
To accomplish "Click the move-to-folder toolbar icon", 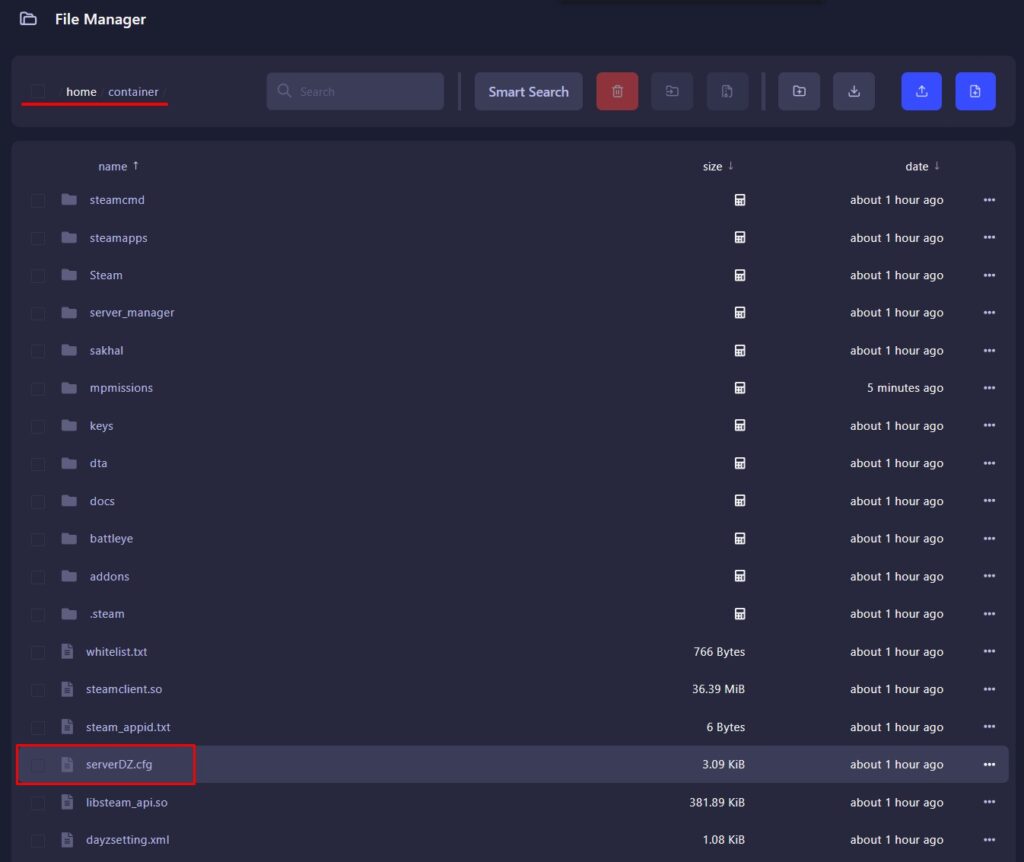I will click(672, 91).
